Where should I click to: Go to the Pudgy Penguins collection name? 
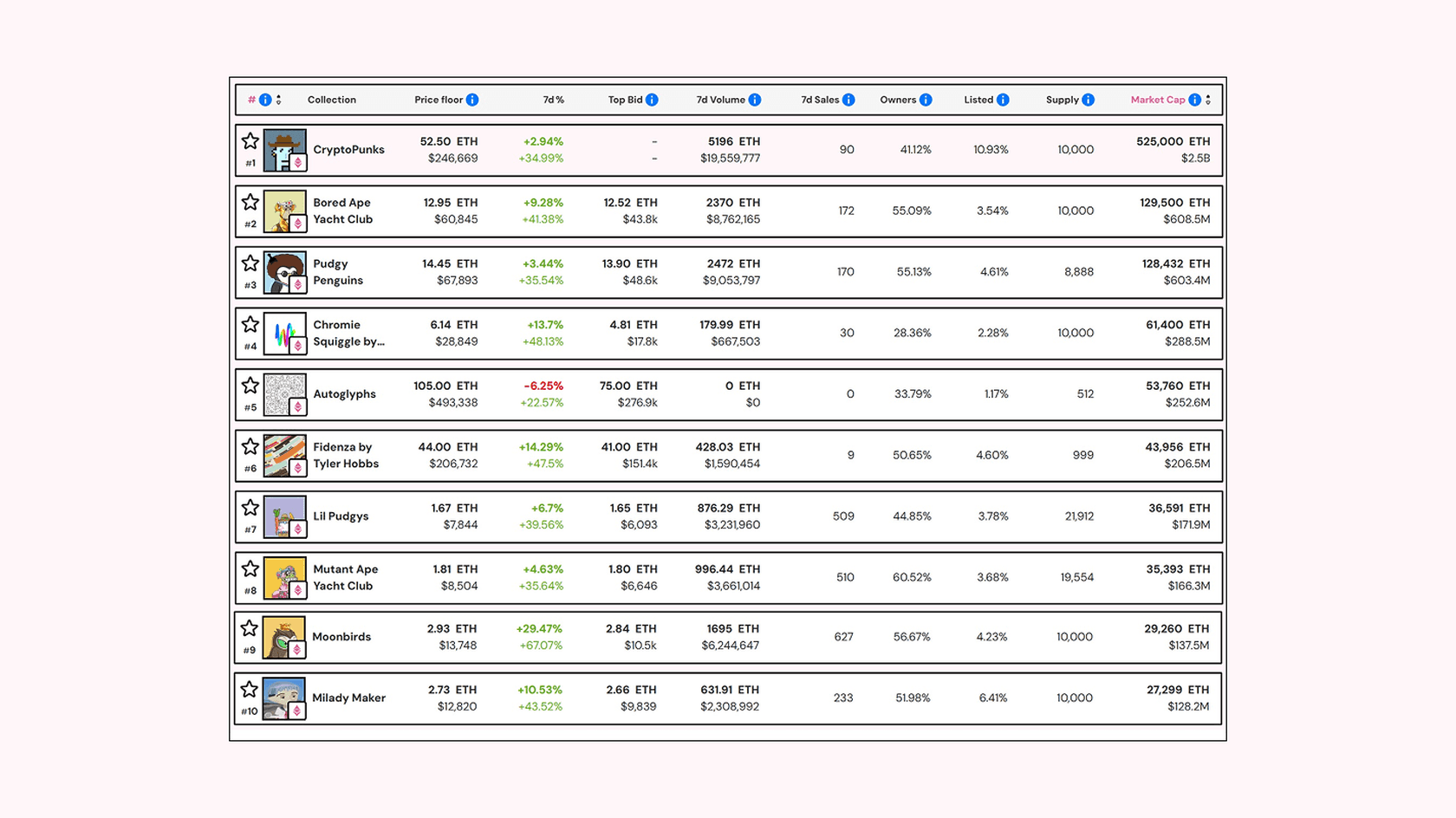pyautogui.click(x=338, y=272)
